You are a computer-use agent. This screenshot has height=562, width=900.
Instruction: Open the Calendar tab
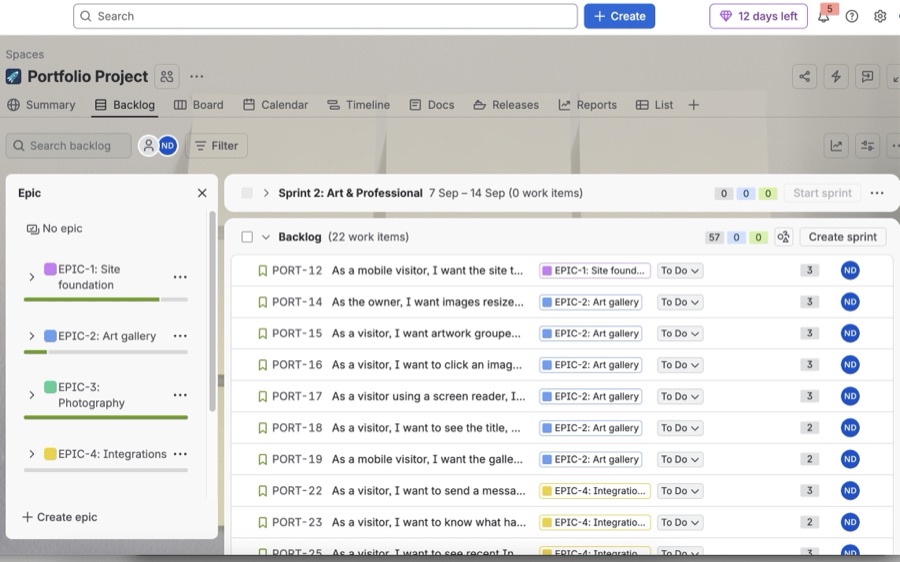coord(276,105)
